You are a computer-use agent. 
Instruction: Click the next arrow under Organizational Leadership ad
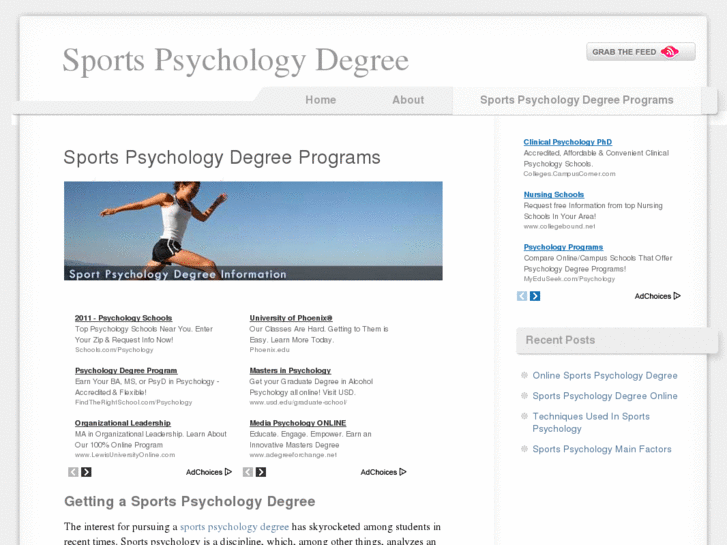[86, 472]
